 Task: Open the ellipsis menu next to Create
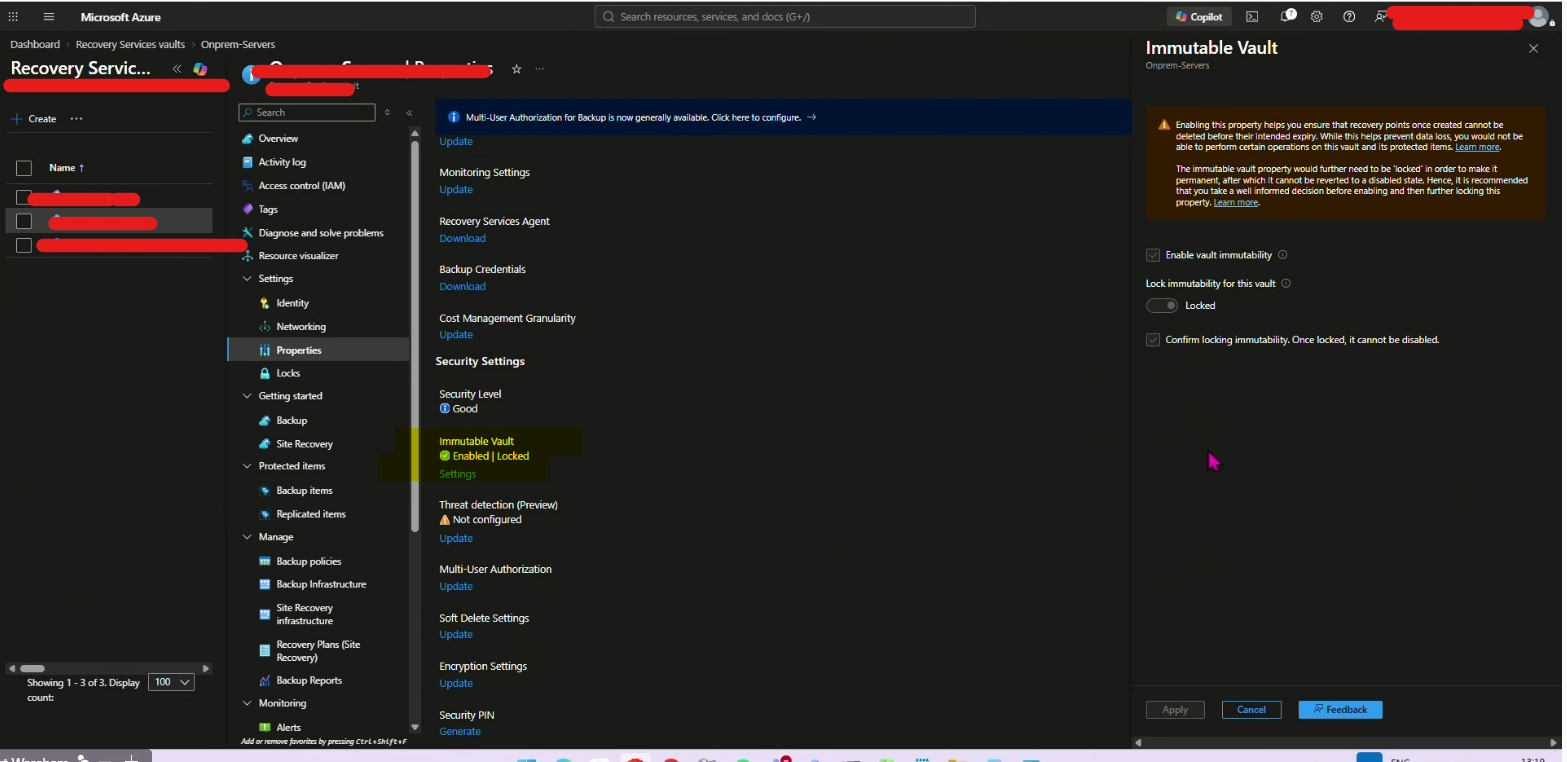(76, 119)
